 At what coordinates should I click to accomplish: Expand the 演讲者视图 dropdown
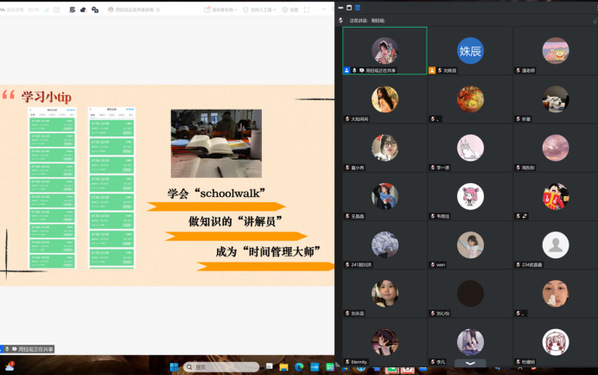[221, 10]
